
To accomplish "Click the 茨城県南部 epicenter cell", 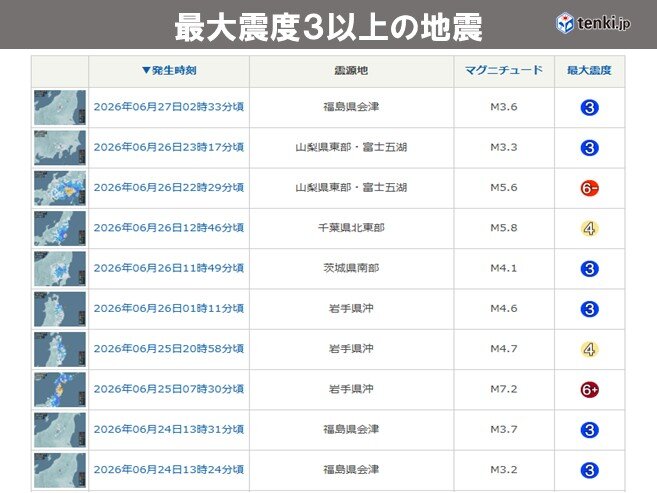I will [x=351, y=268].
